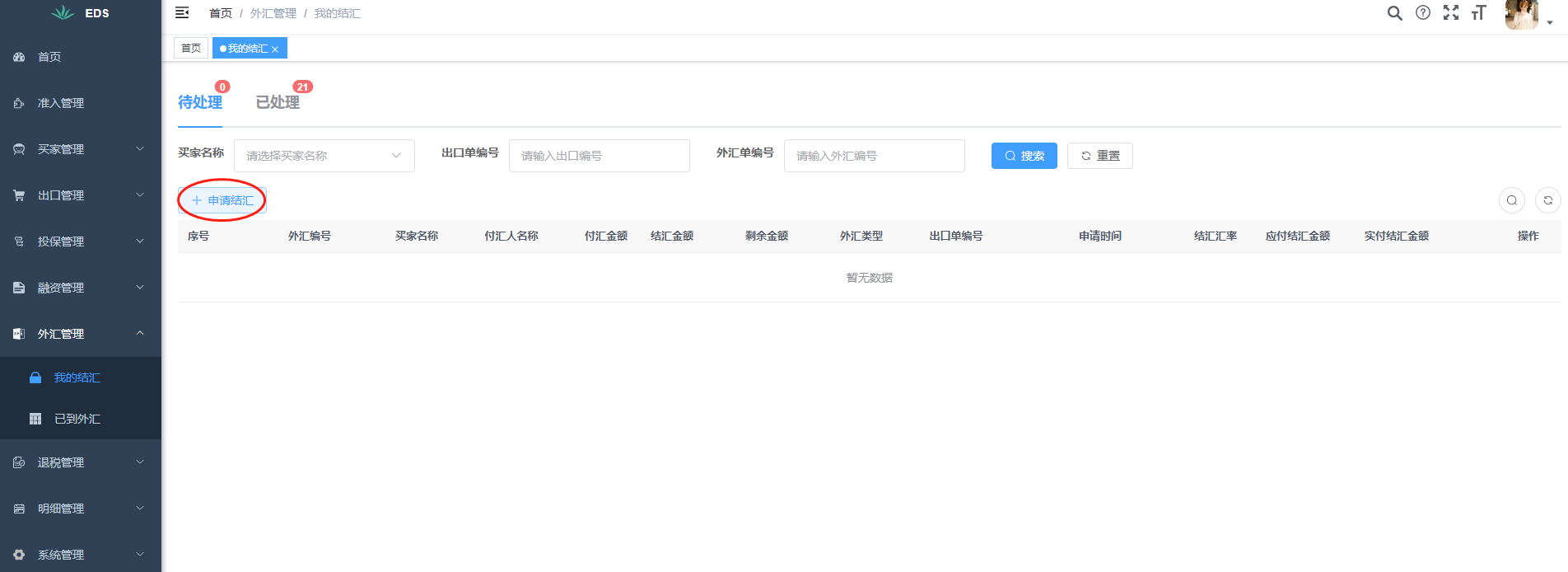Click the 退税管理 sidebar icon
The image size is (1568, 572).
coord(19,462)
